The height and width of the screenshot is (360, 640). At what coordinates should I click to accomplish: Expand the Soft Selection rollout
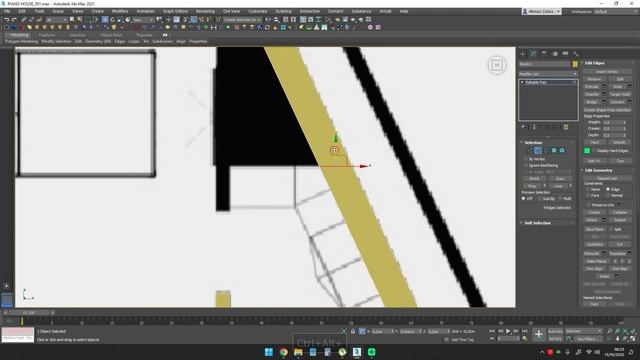pyautogui.click(x=538, y=223)
